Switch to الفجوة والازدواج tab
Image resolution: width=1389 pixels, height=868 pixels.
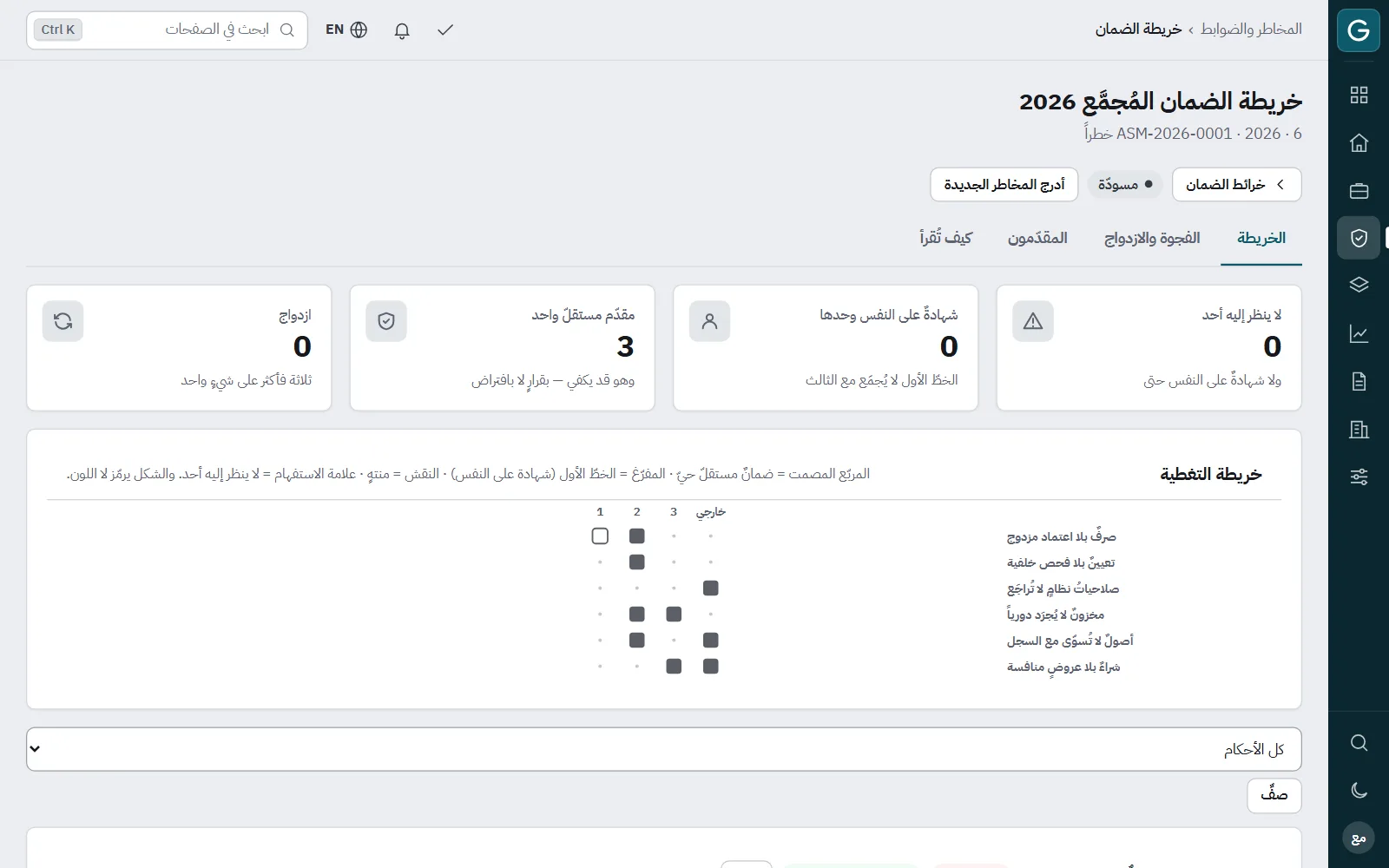[1152, 238]
